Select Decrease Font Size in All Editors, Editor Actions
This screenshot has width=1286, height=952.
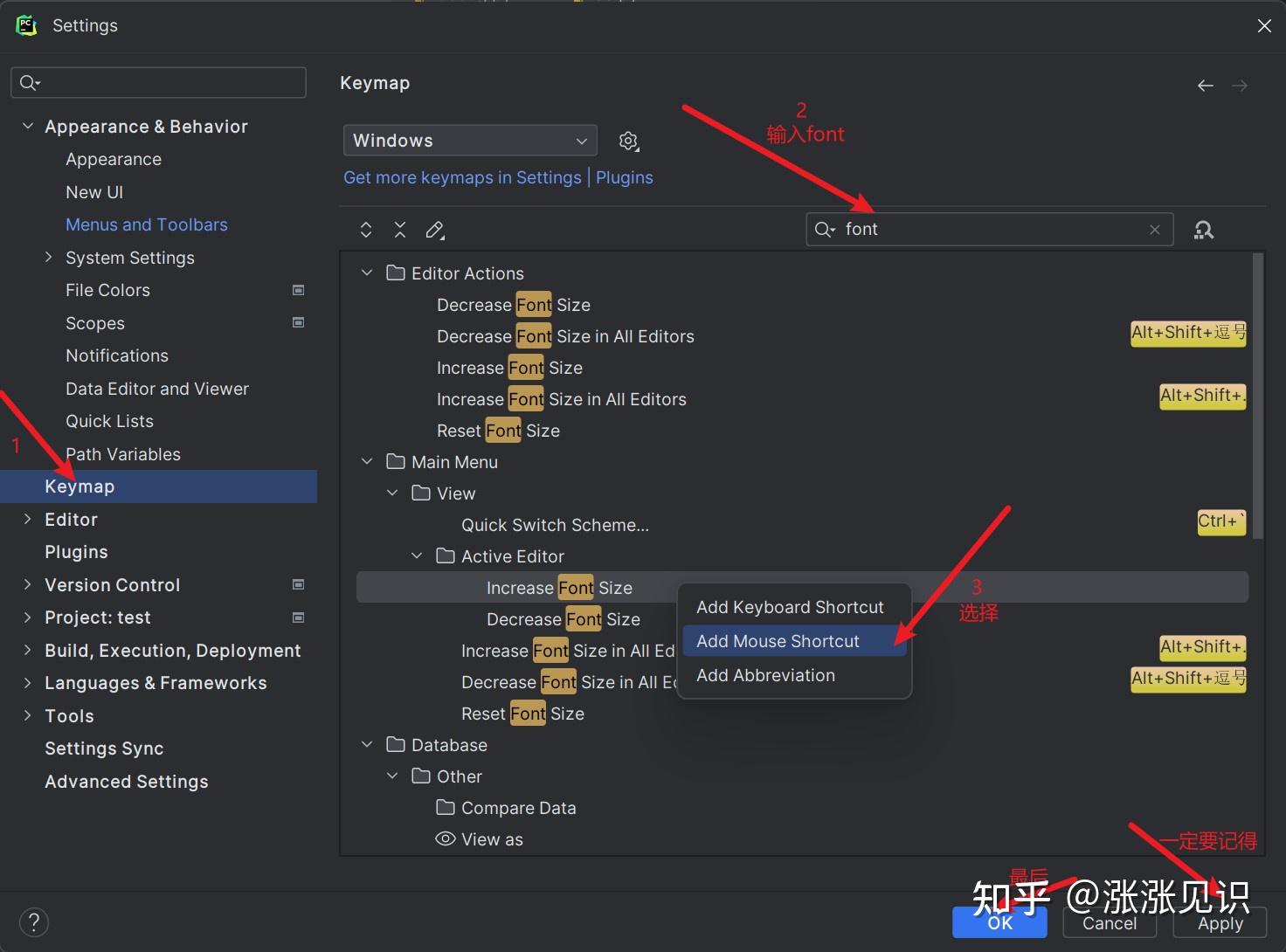pos(565,336)
